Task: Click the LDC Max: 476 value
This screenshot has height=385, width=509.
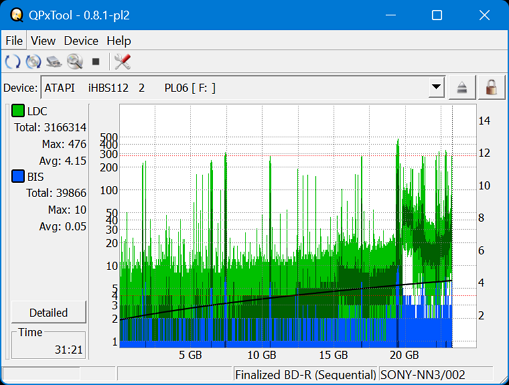Action: pyautogui.click(x=64, y=144)
